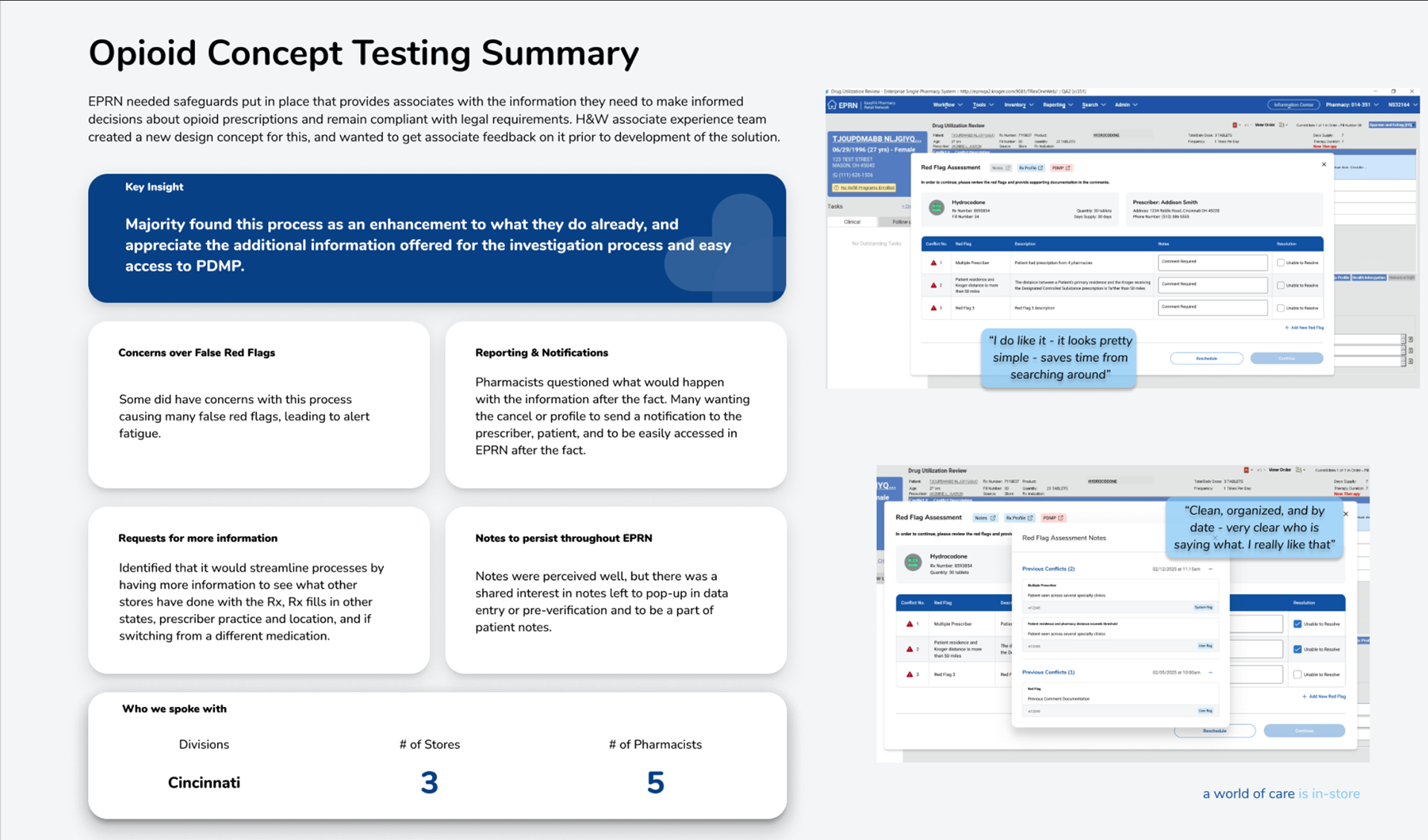Click the PDMP external link chip in top dialog

(1061, 168)
